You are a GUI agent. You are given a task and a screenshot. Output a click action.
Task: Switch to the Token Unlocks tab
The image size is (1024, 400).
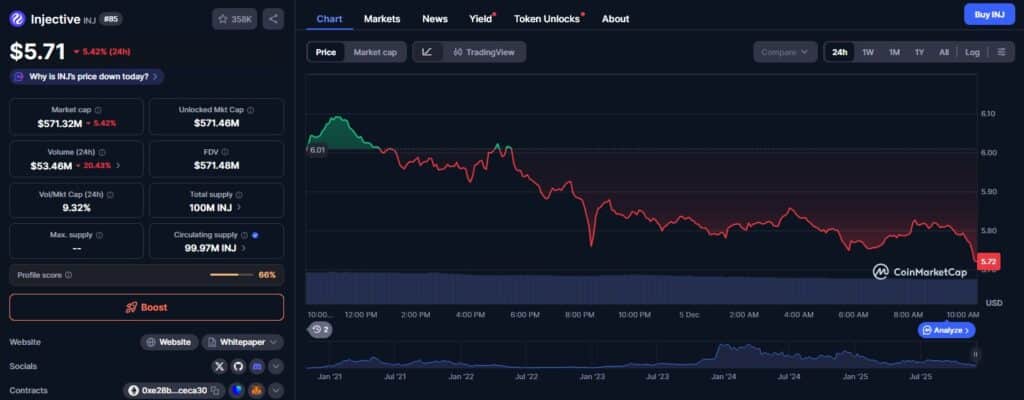[547, 19]
